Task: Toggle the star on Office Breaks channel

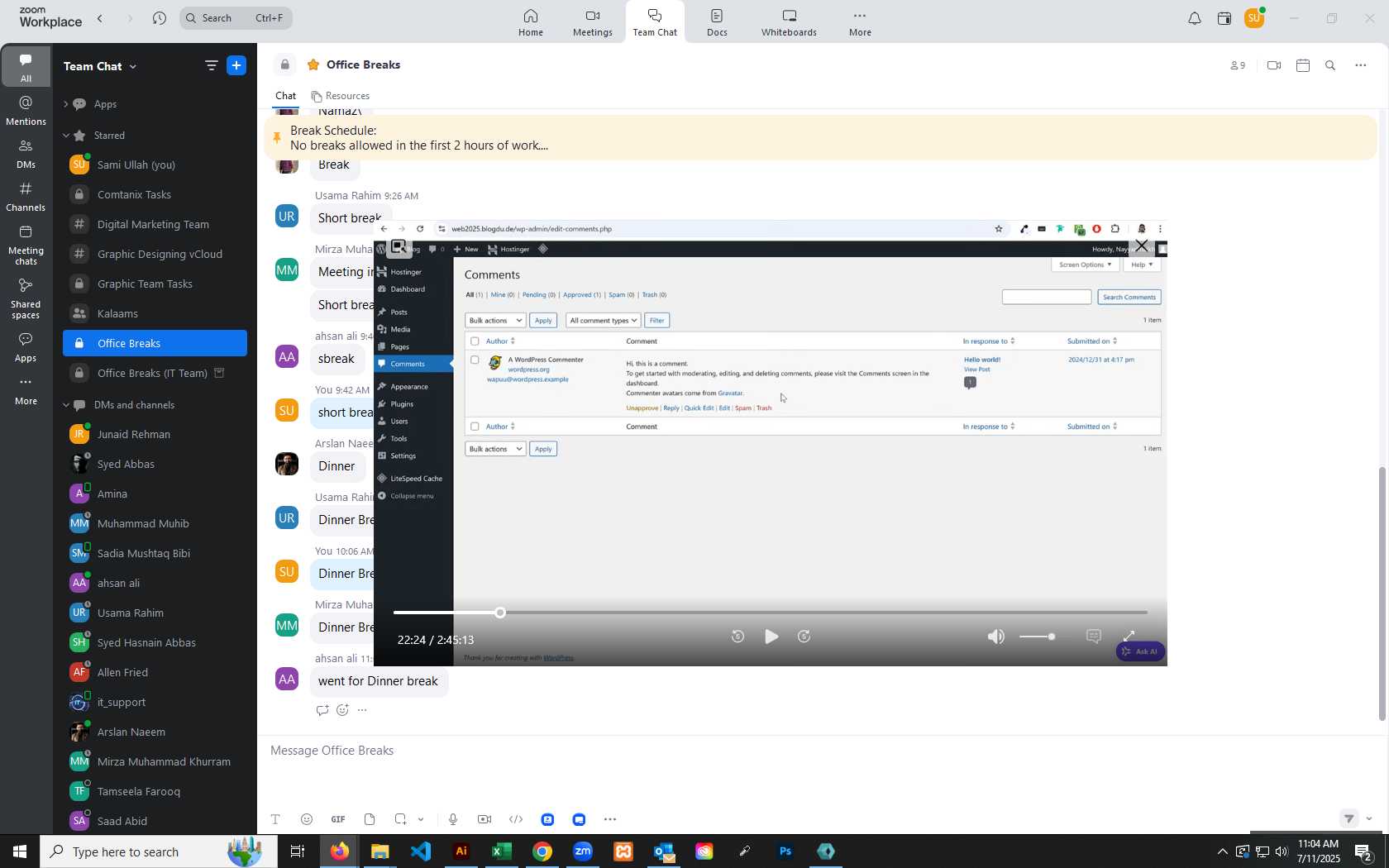Action: pyautogui.click(x=313, y=64)
